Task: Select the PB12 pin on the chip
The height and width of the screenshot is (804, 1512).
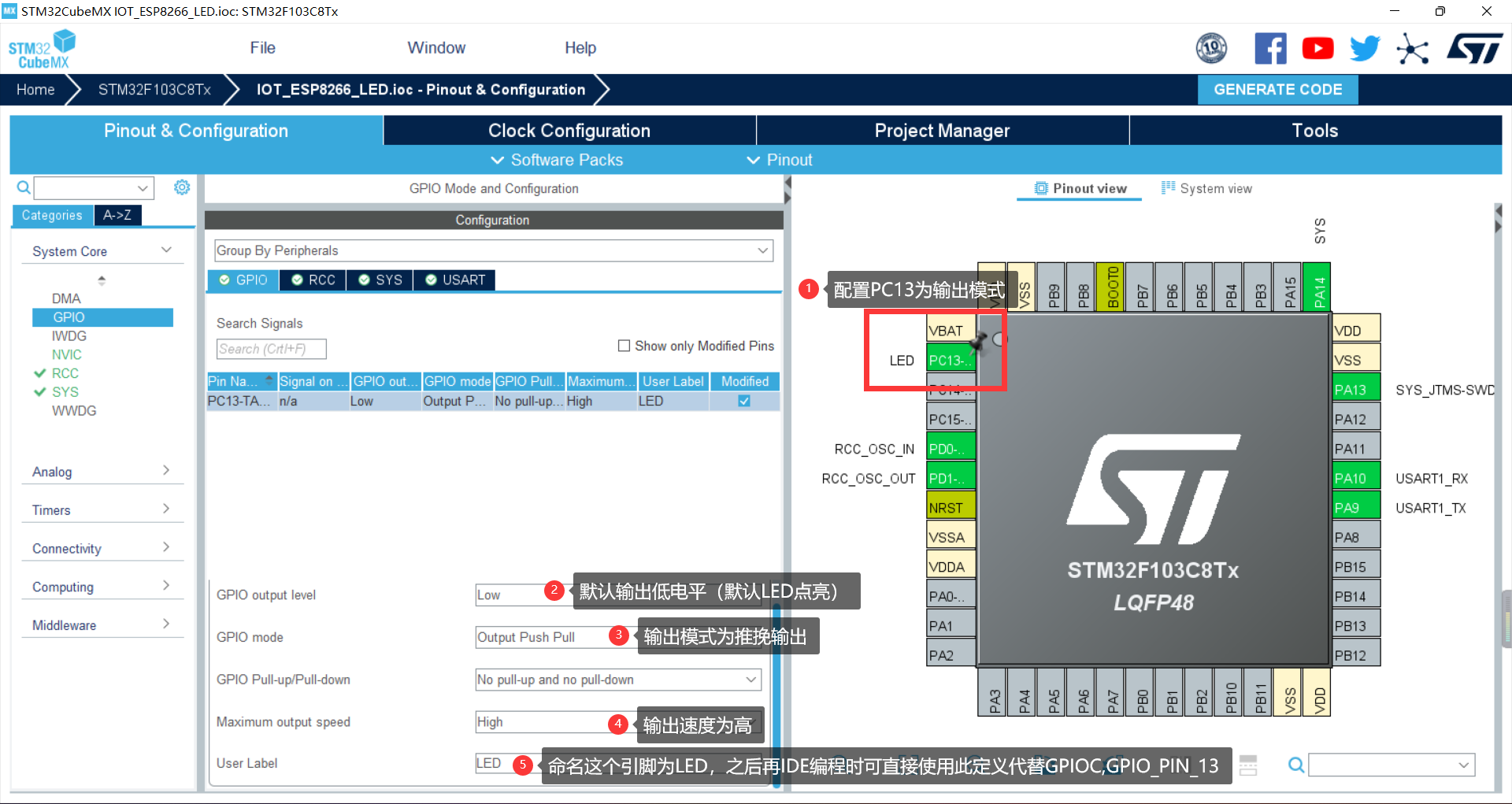Action: [1356, 655]
